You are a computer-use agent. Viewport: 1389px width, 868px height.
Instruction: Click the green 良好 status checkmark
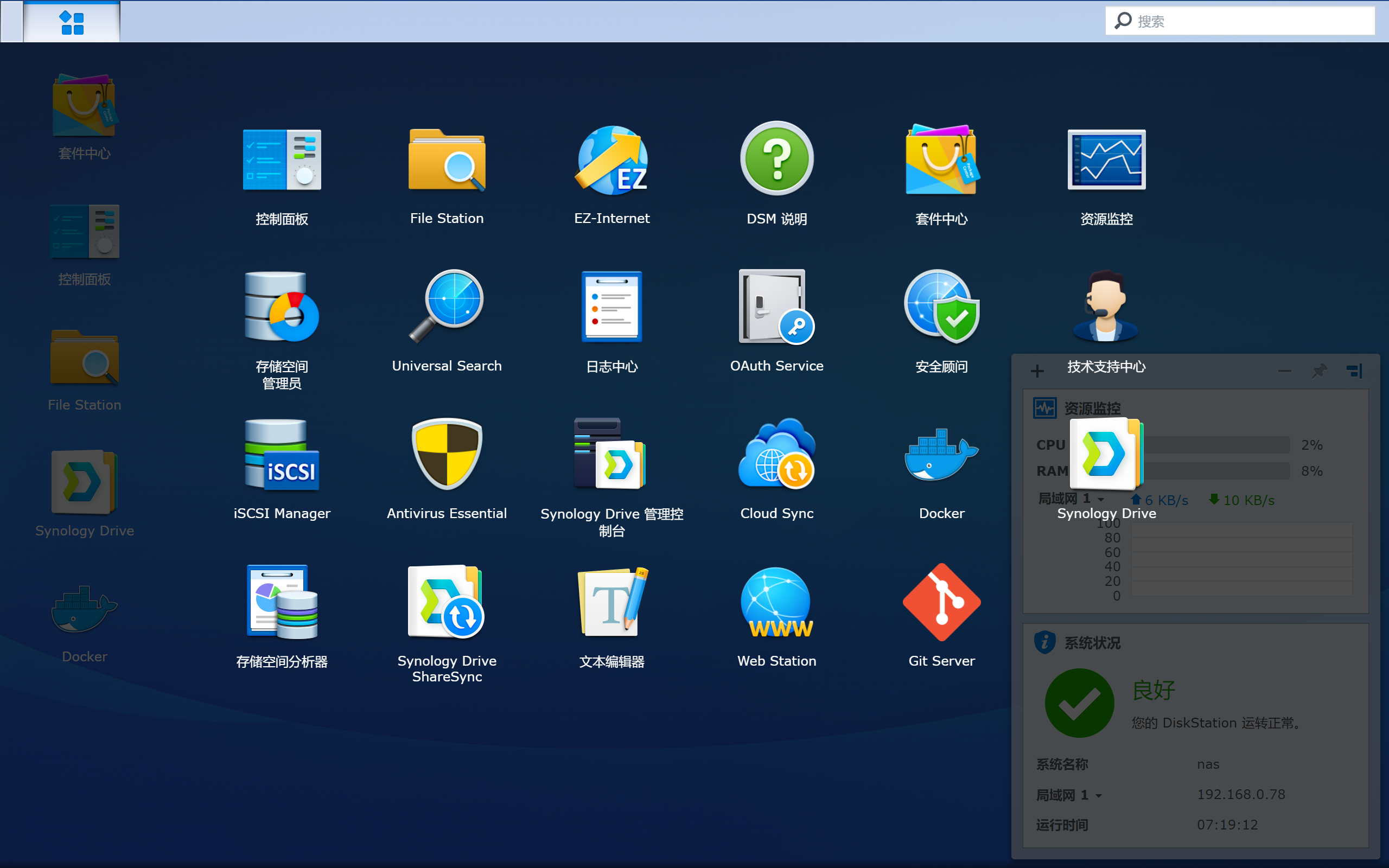click(x=1079, y=703)
